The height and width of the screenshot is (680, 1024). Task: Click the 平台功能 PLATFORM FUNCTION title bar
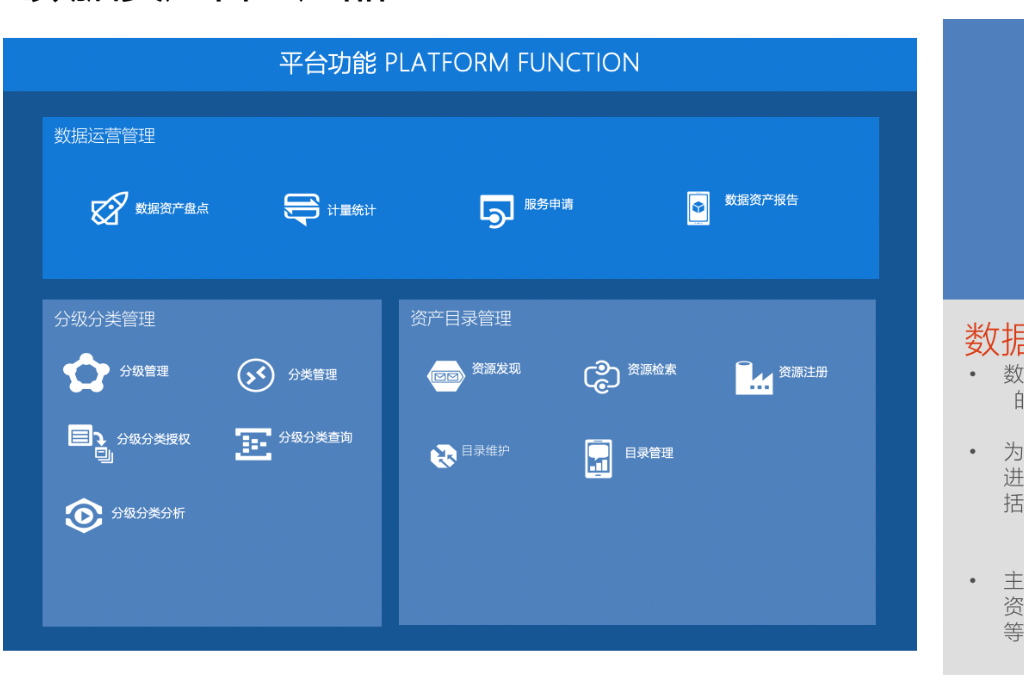[458, 64]
